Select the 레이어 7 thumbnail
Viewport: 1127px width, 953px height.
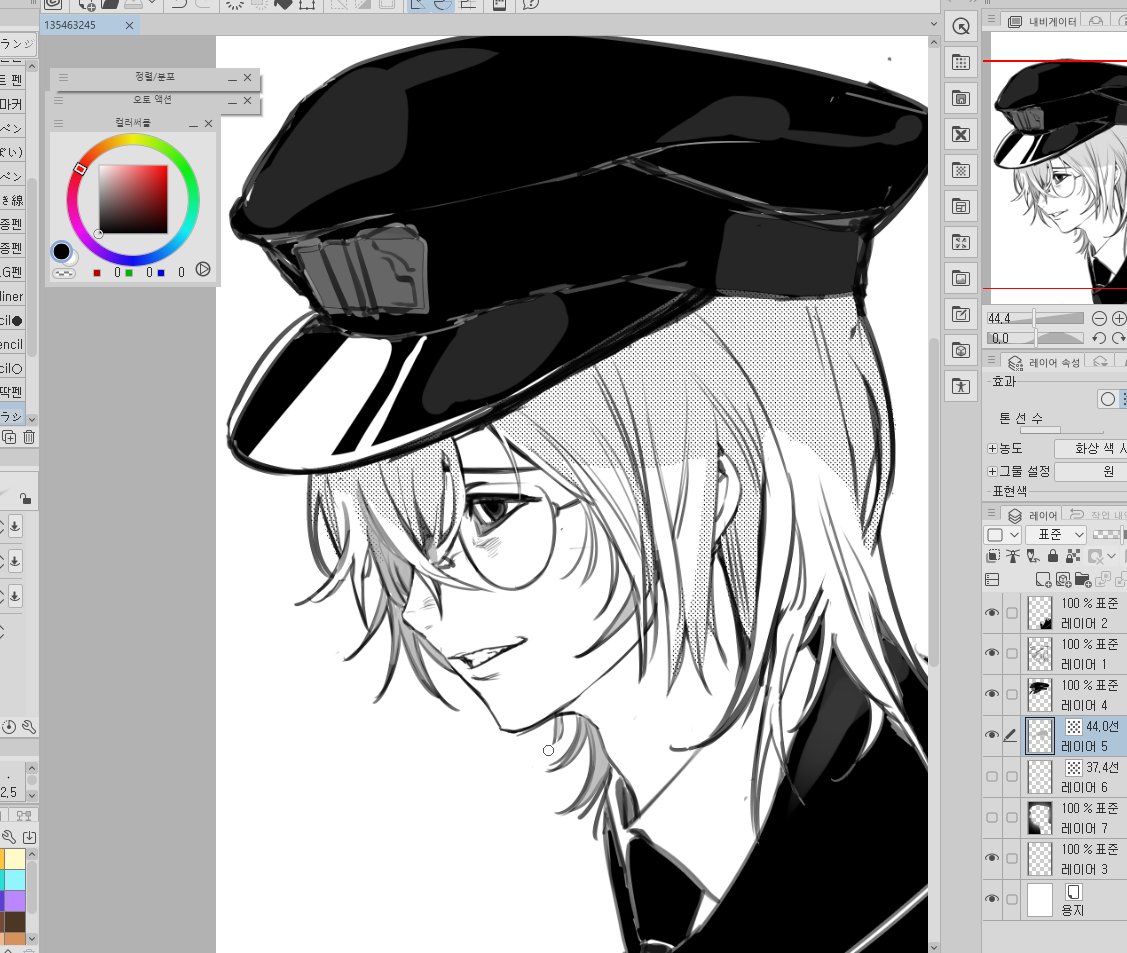point(1039,818)
